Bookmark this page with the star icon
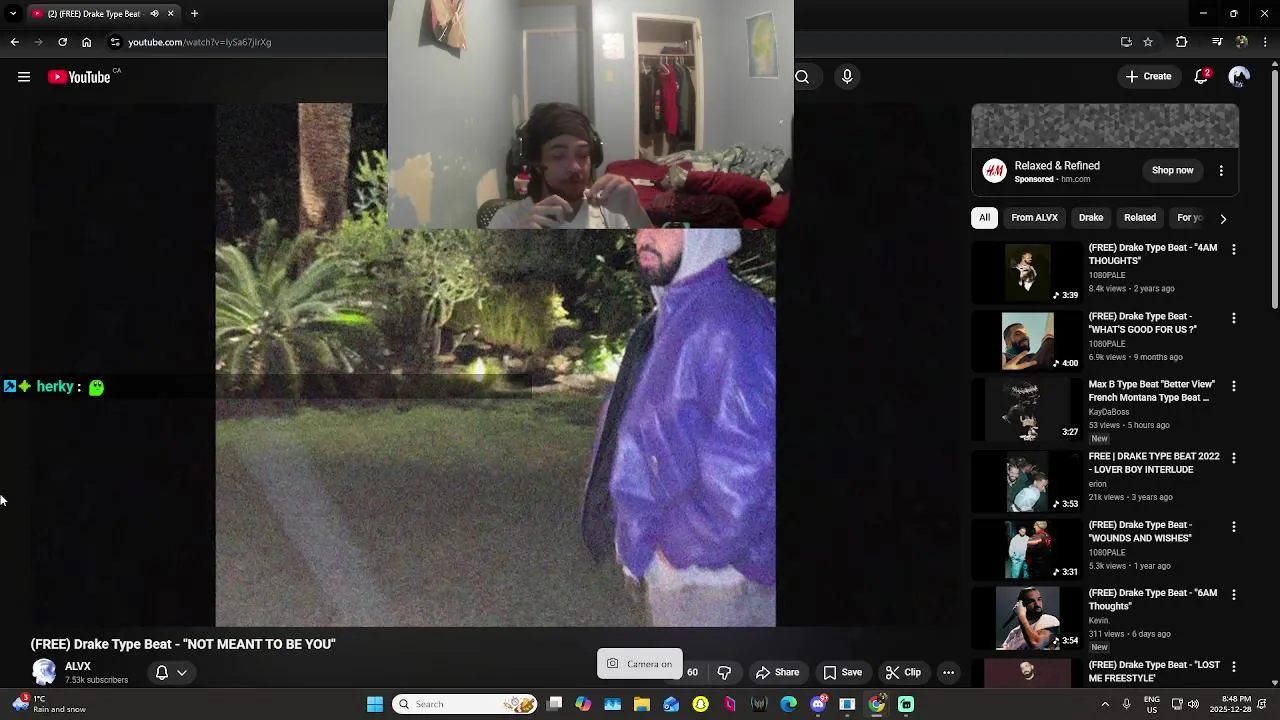This screenshot has width=1280, height=720. (x=1148, y=42)
